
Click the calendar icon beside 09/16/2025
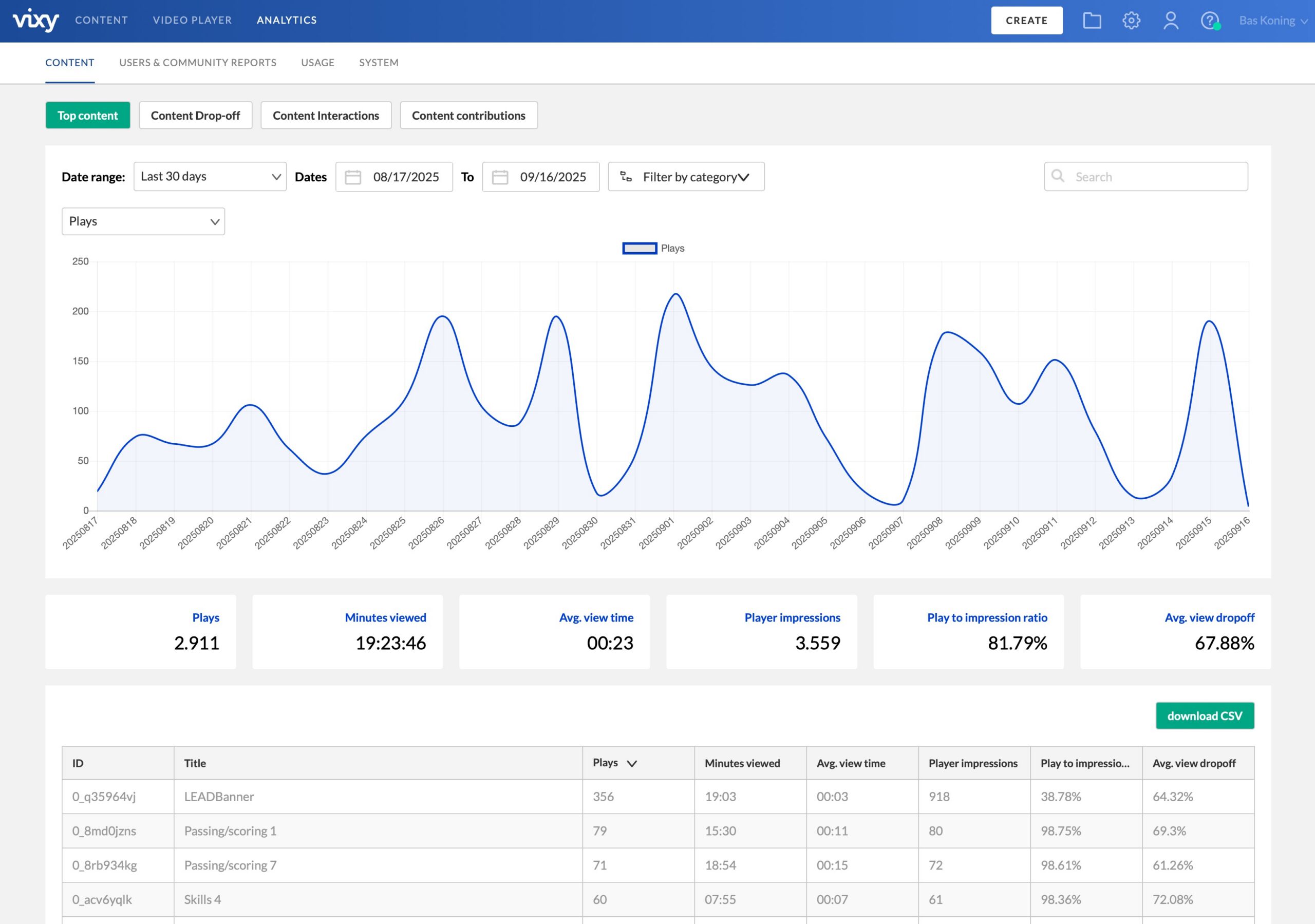(500, 177)
